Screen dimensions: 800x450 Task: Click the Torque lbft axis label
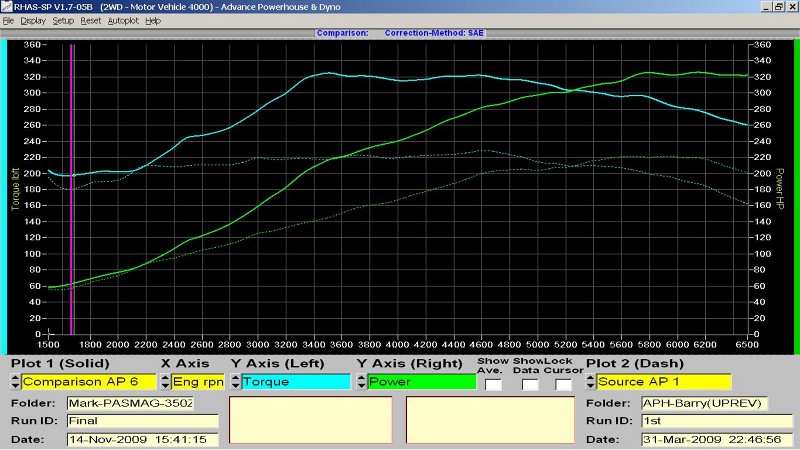(x=15, y=189)
